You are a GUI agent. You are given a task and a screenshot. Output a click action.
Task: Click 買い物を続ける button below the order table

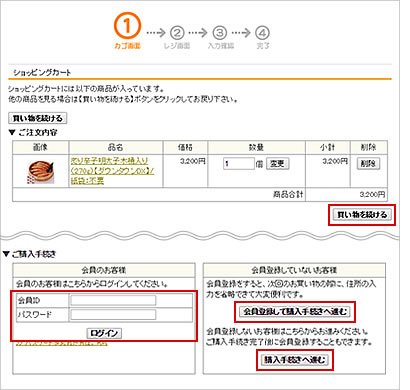click(x=362, y=214)
